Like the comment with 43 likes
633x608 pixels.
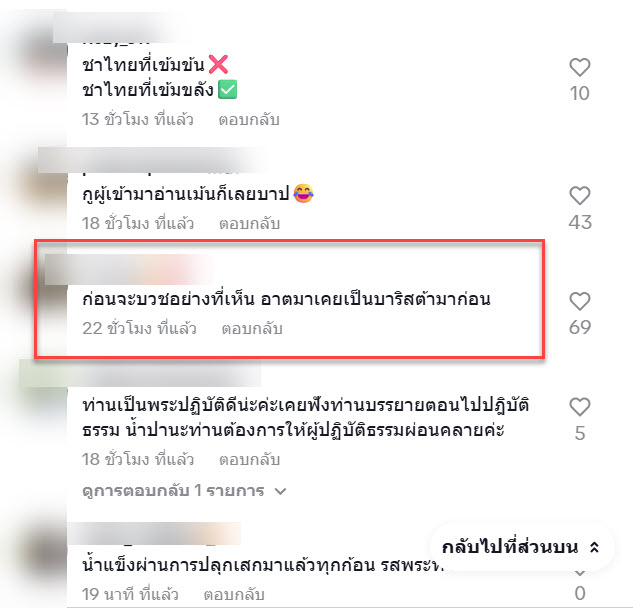(580, 196)
